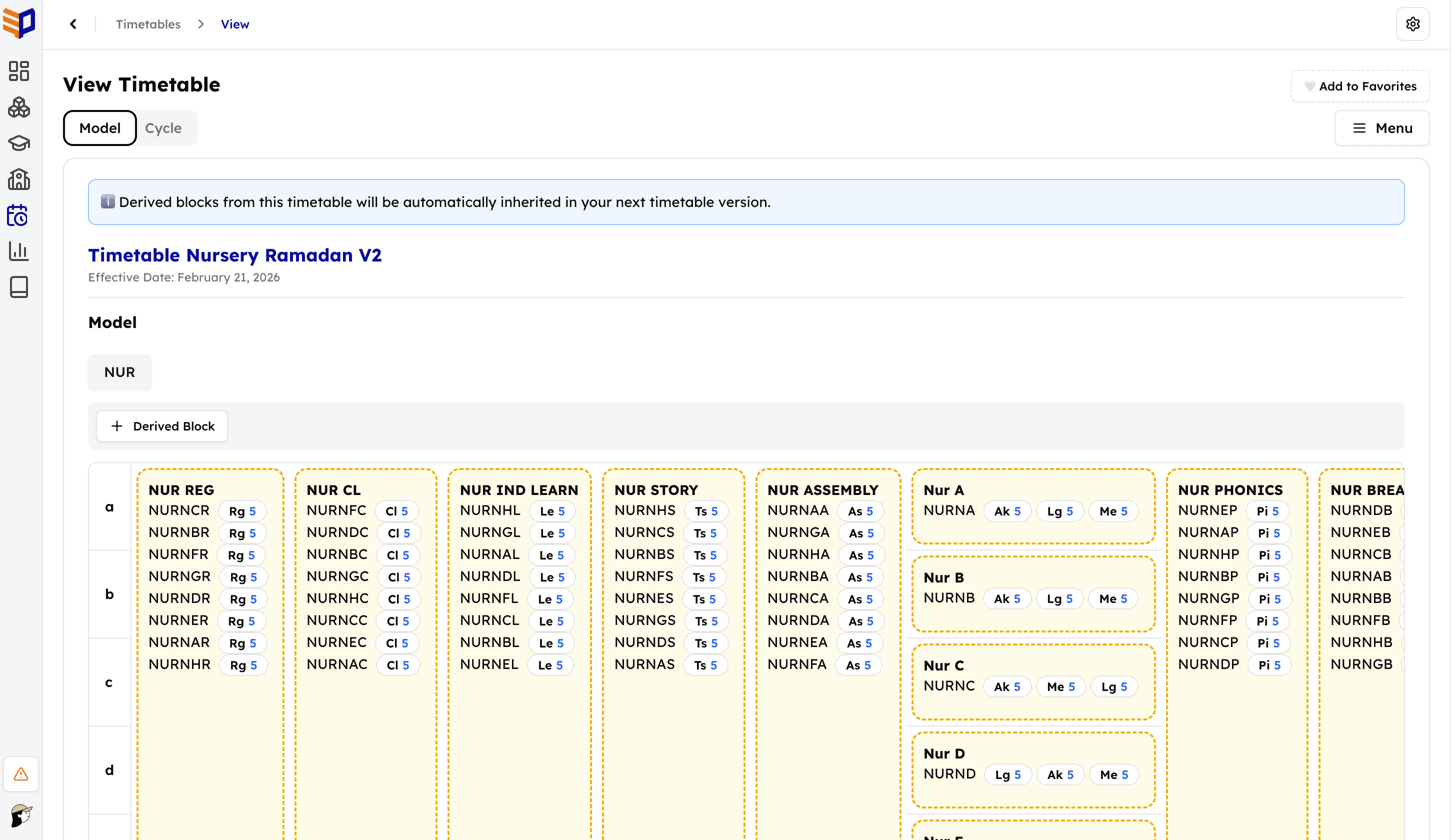
Task: Click the Cl 5 chip for NURNAC
Action: tap(398, 665)
